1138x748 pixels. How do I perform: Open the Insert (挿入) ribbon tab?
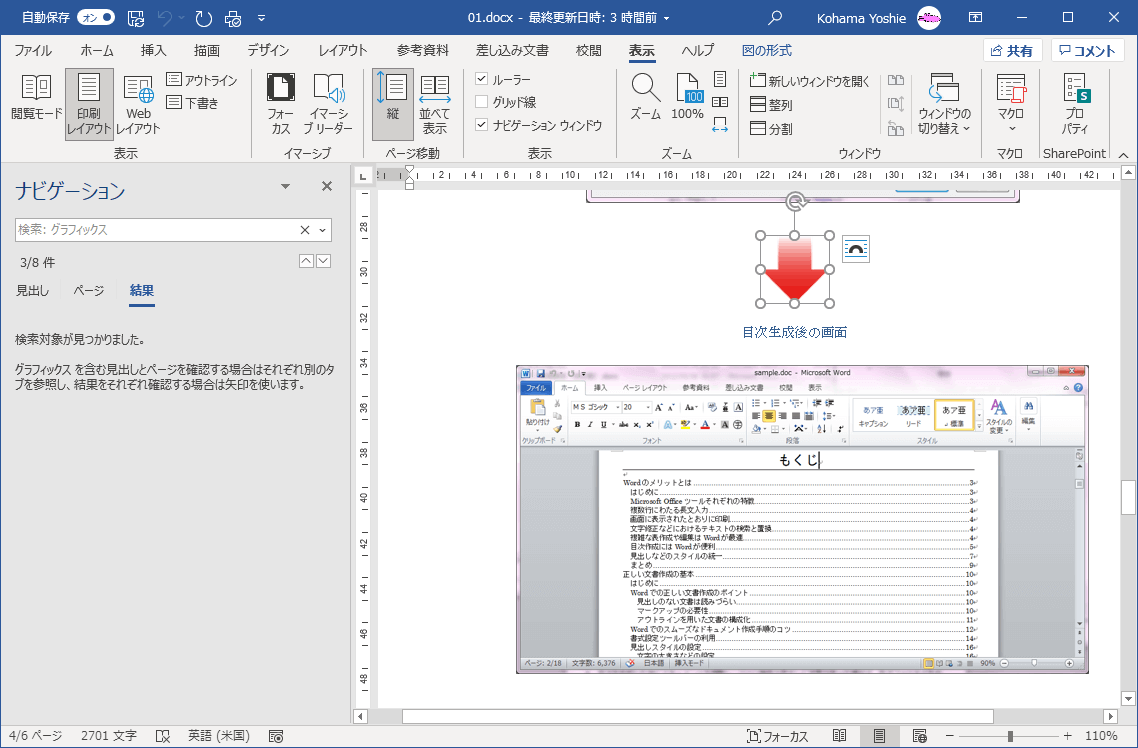point(153,50)
